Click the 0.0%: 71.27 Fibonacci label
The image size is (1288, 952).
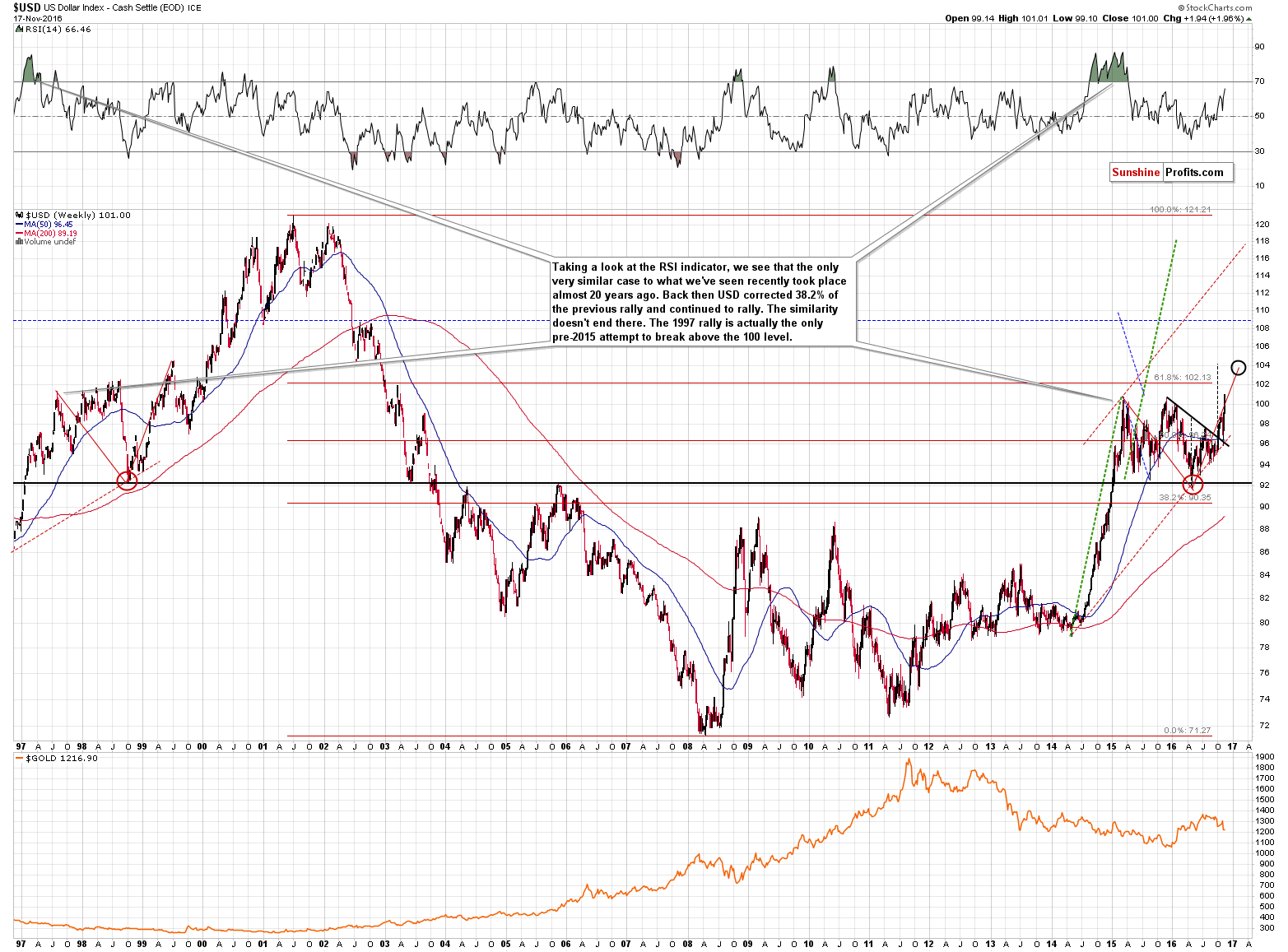[1188, 730]
